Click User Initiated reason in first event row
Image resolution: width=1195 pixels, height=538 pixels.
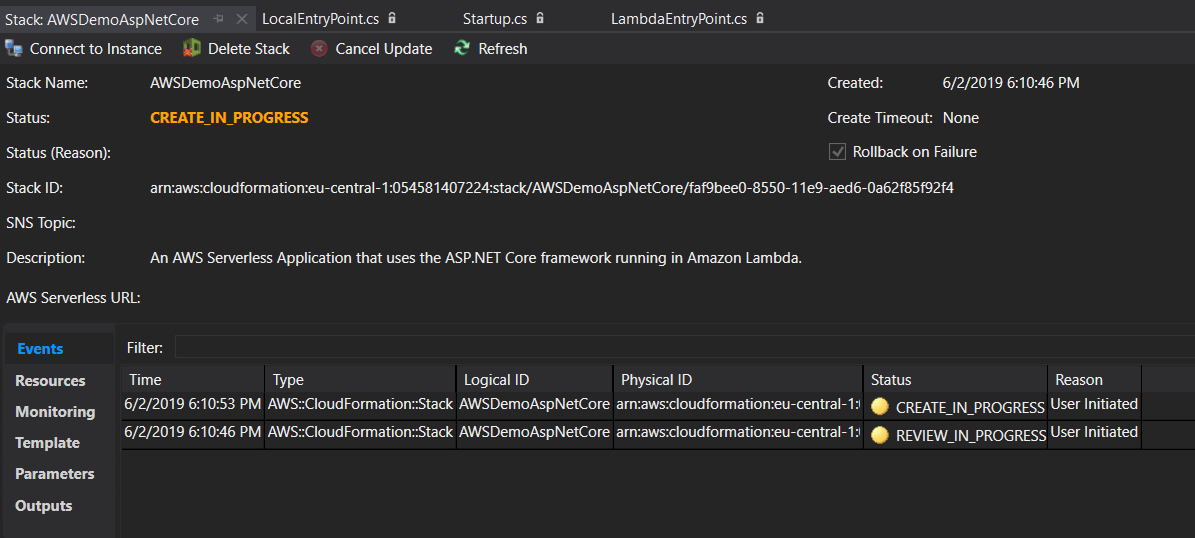1094,404
